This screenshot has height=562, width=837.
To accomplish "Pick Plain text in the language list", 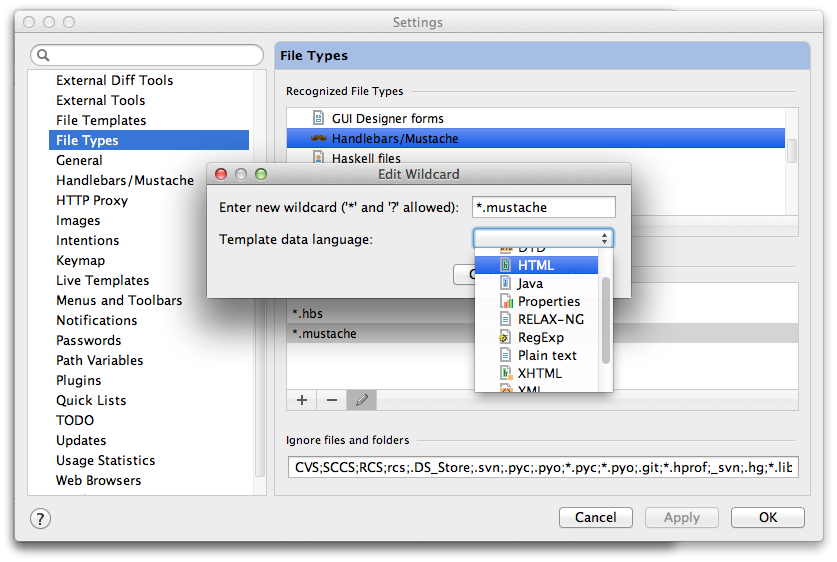I will point(547,356).
